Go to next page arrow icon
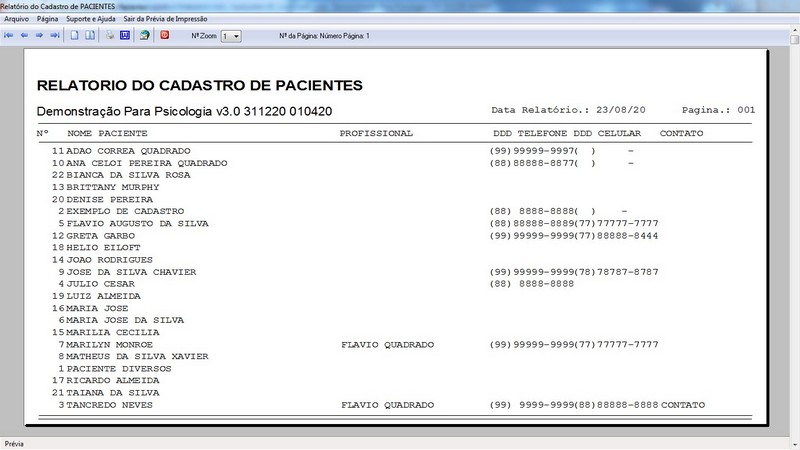Viewport: 800px width, 450px height. coord(39,36)
